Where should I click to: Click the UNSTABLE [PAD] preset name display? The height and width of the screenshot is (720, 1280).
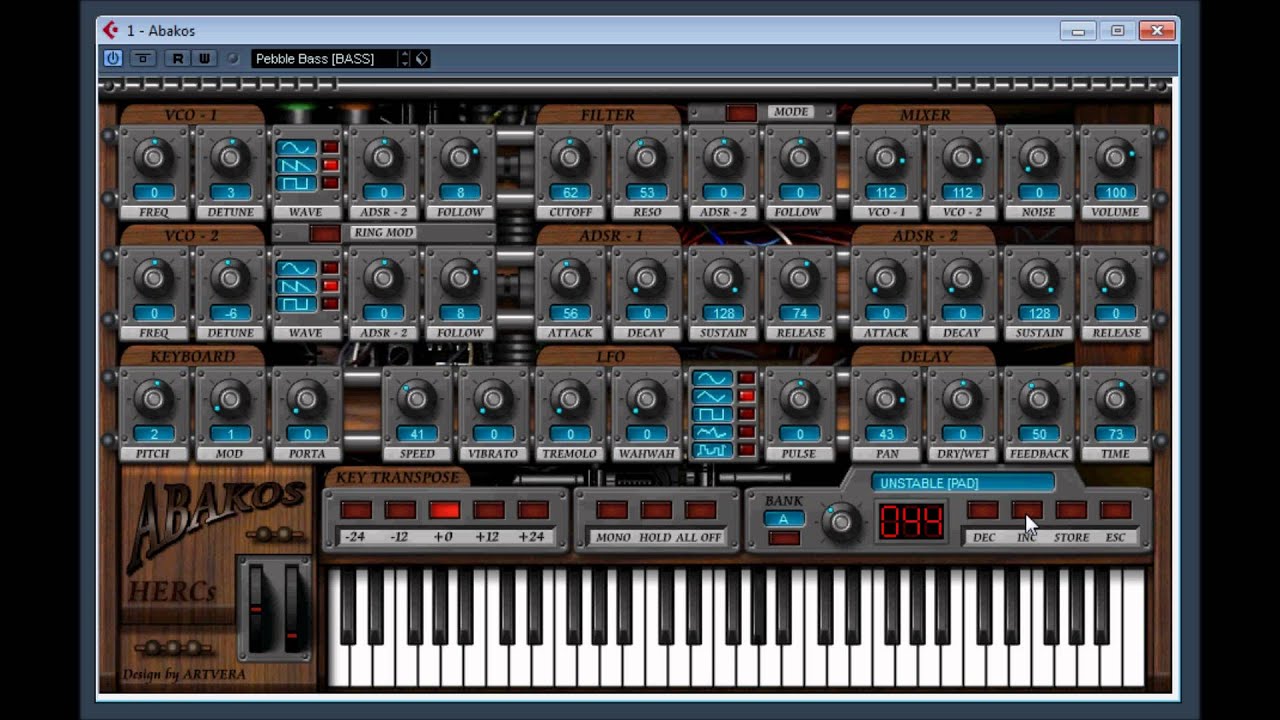click(x=962, y=483)
